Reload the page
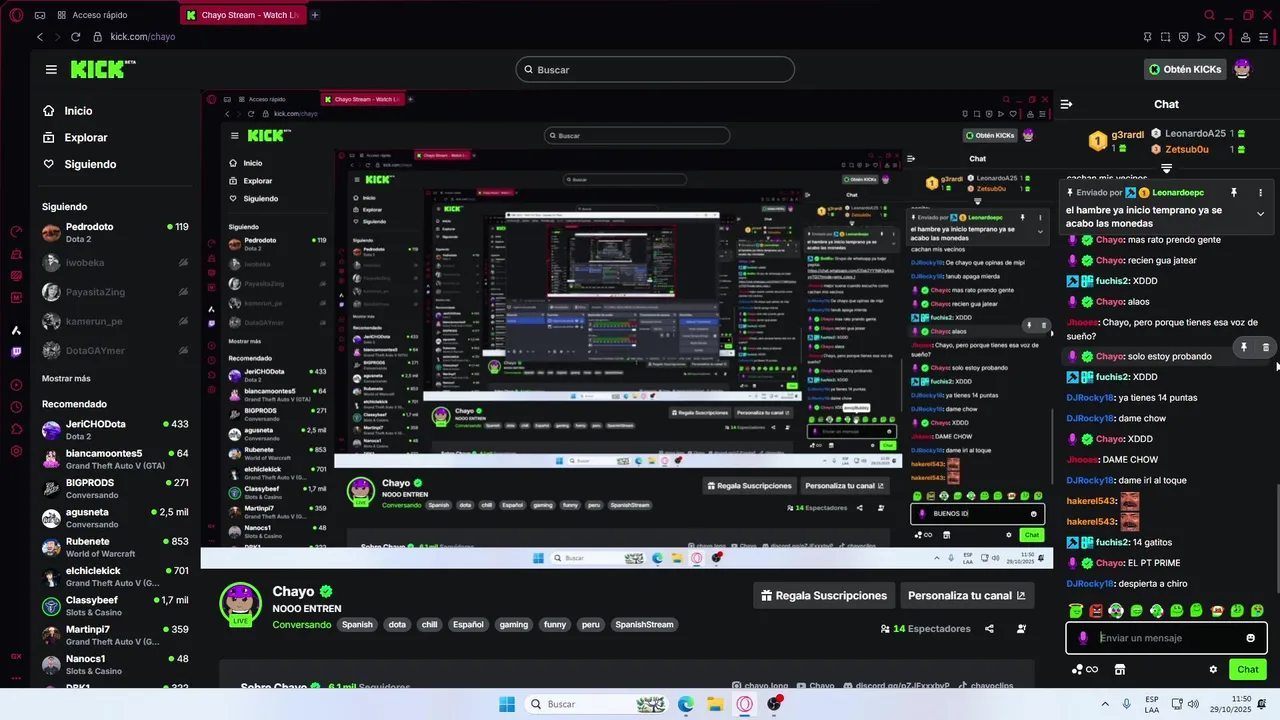Image resolution: width=1280 pixels, height=720 pixels. click(75, 37)
